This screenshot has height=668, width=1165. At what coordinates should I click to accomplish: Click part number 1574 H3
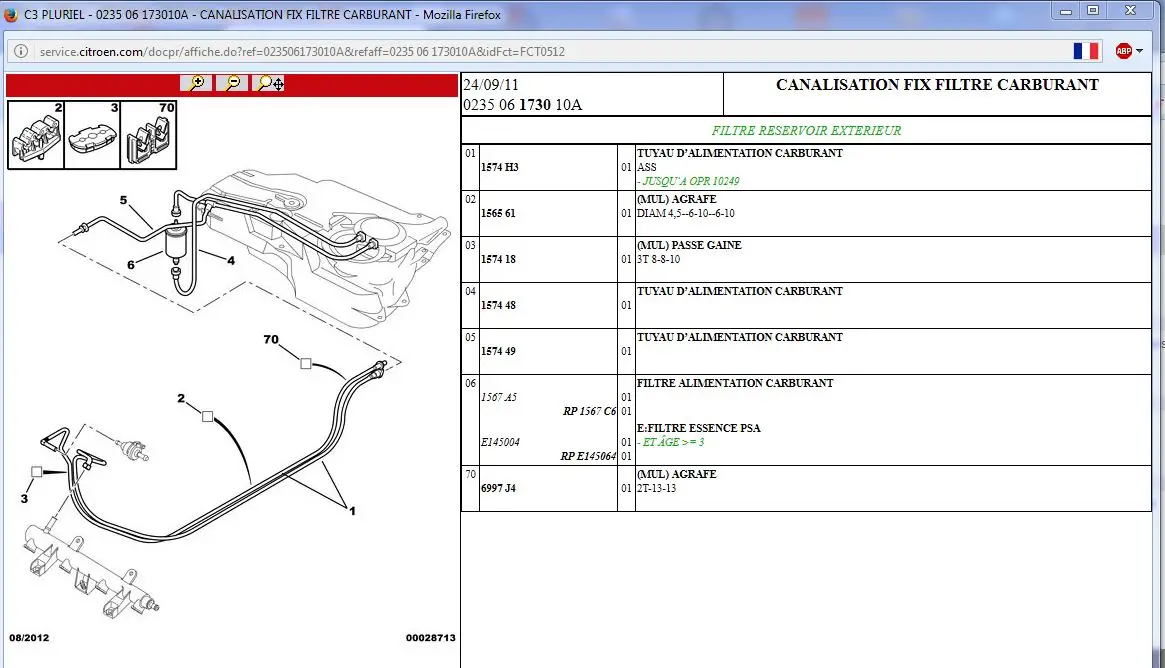500,168
